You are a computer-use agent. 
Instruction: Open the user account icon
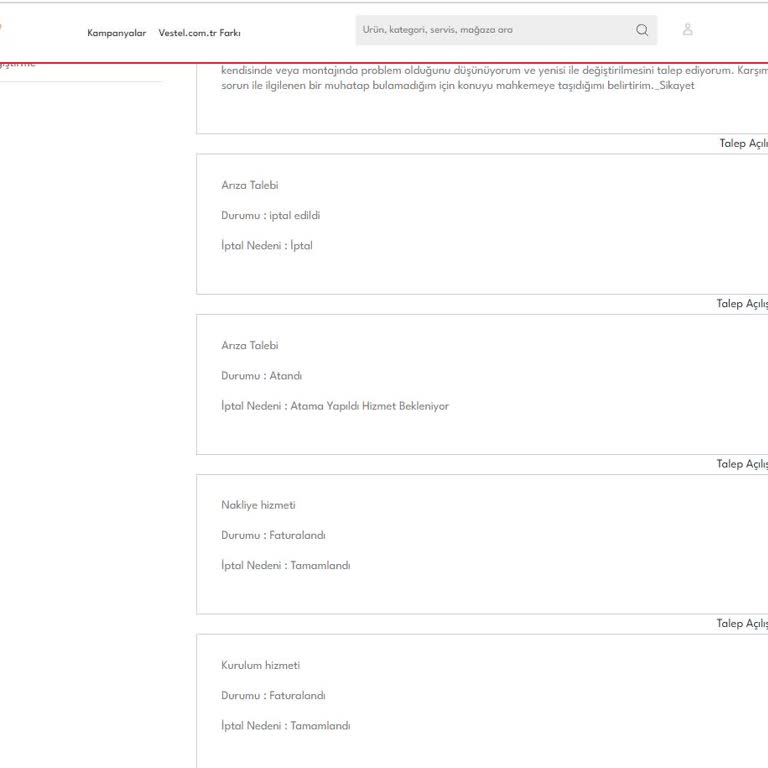[688, 30]
